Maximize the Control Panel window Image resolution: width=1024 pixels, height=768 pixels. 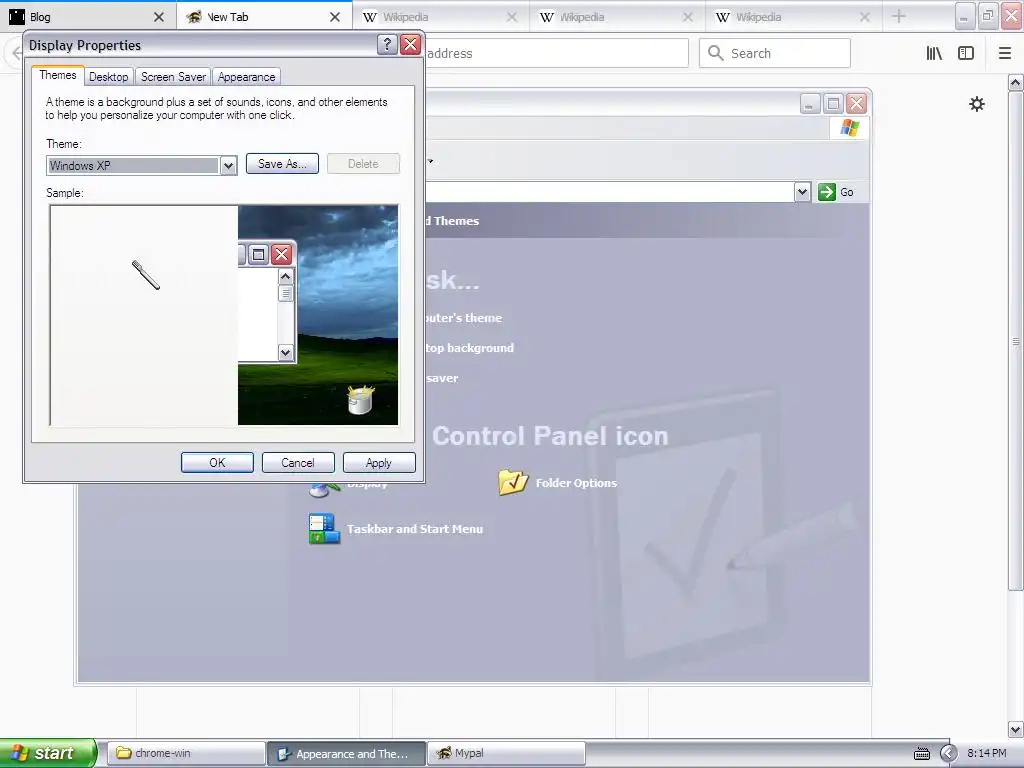click(833, 104)
